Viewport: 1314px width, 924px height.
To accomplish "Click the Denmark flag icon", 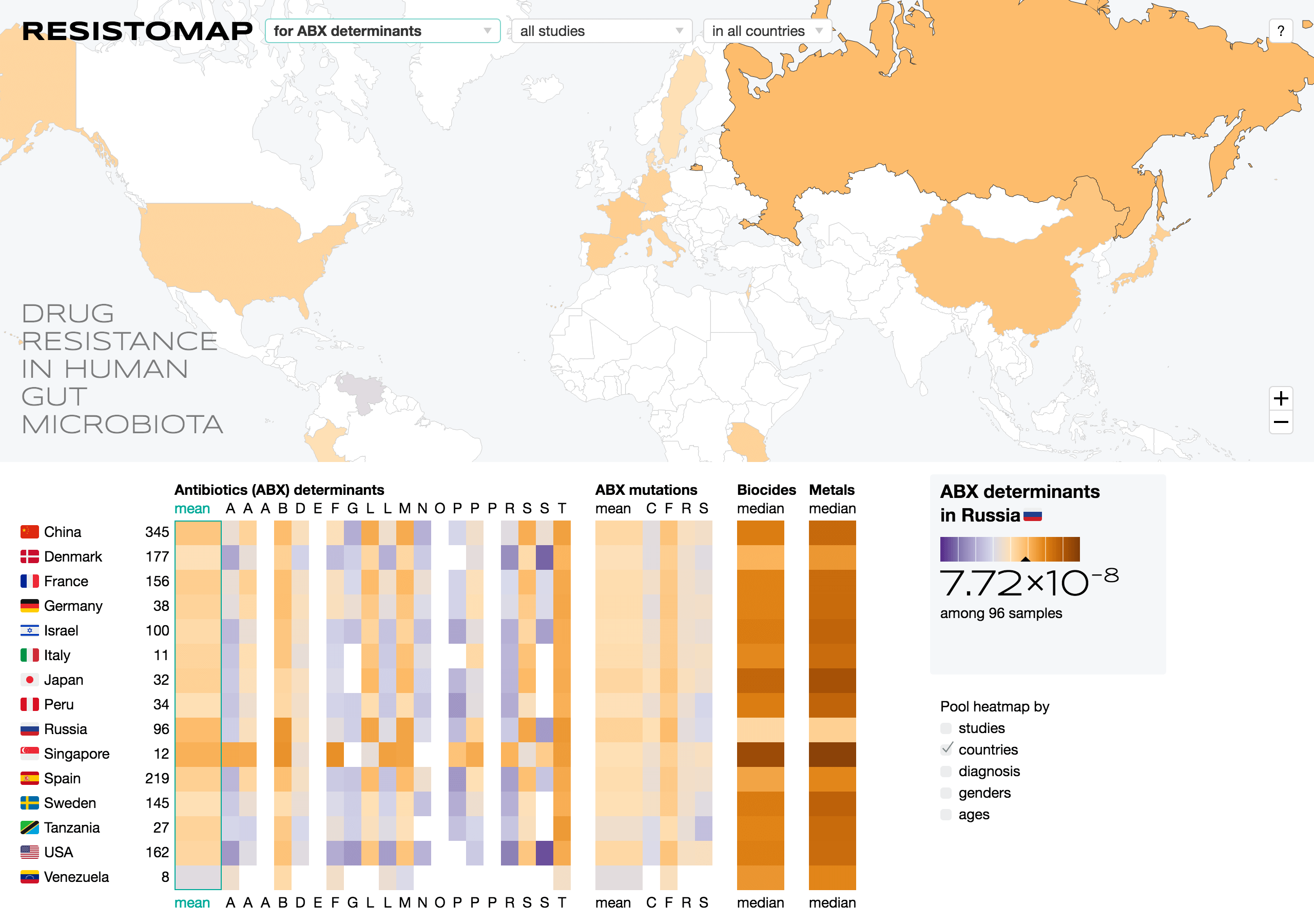I will coord(29,556).
